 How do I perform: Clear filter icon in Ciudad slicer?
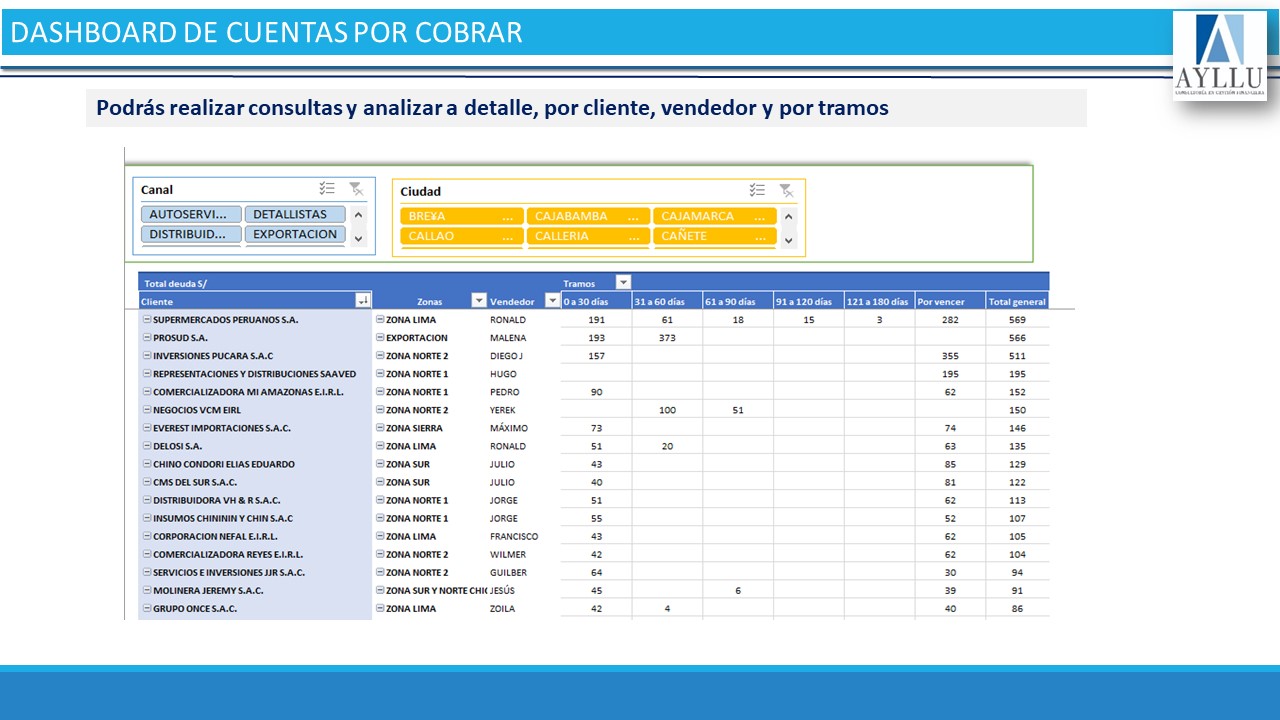click(786, 190)
